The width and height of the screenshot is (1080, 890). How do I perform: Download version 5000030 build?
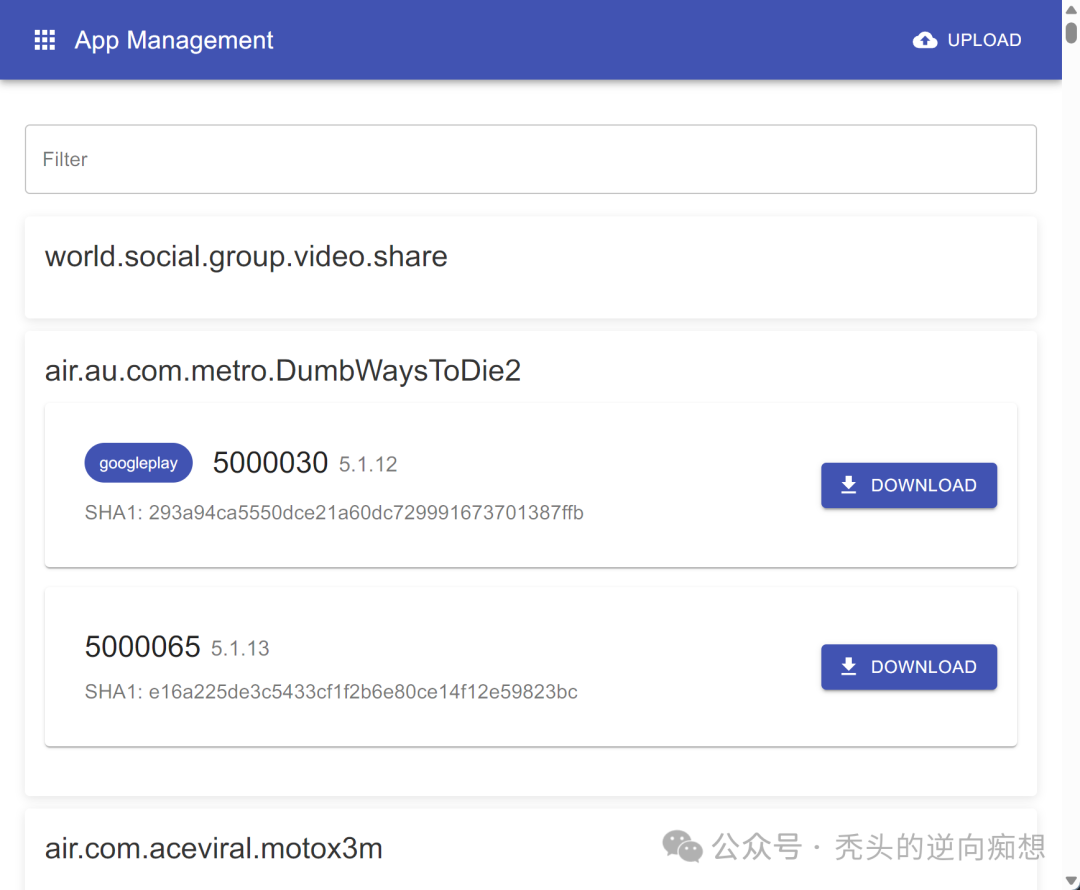[x=908, y=486]
